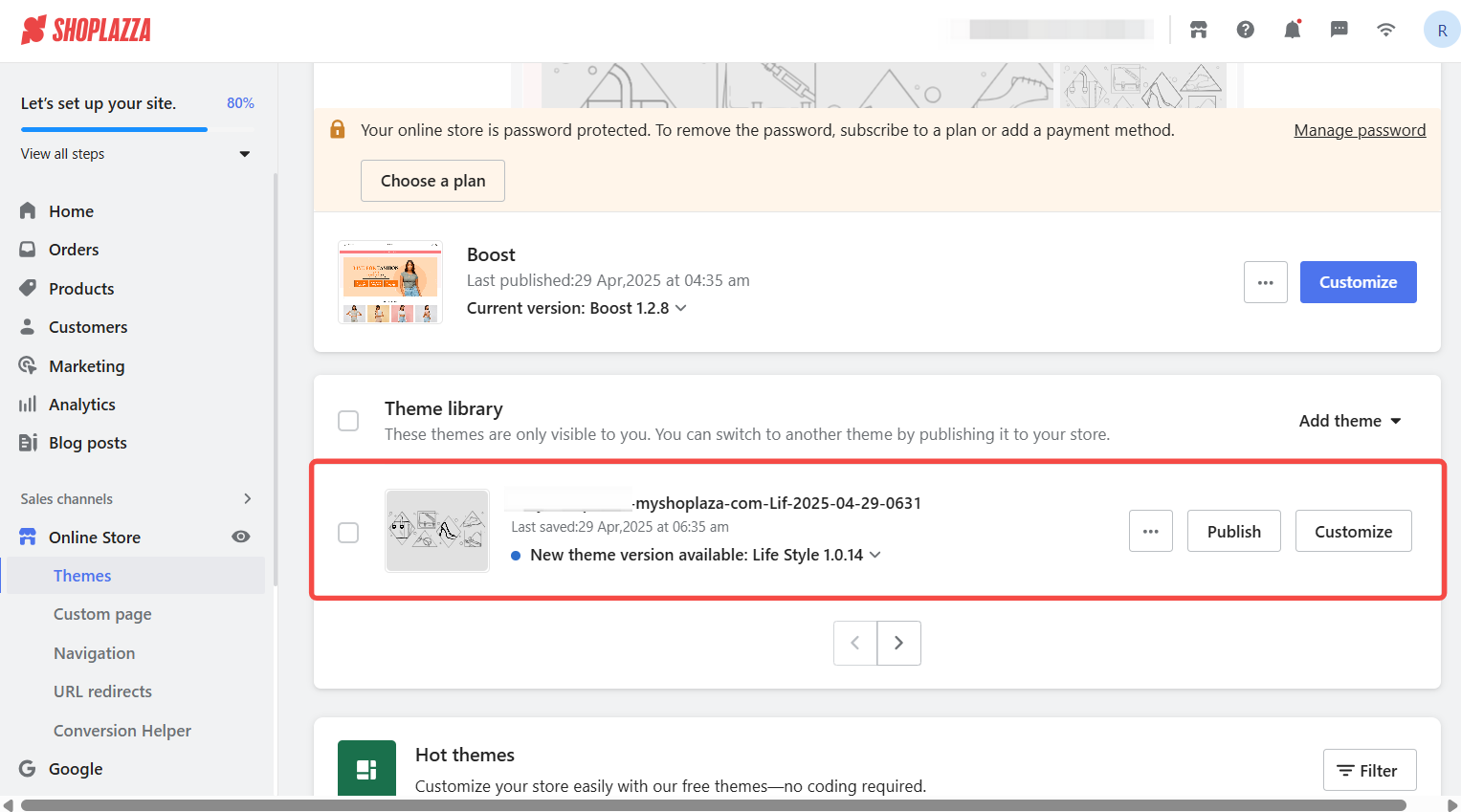Open the Marketing menu label
Screen dimensions: 1461x812
point(86,365)
